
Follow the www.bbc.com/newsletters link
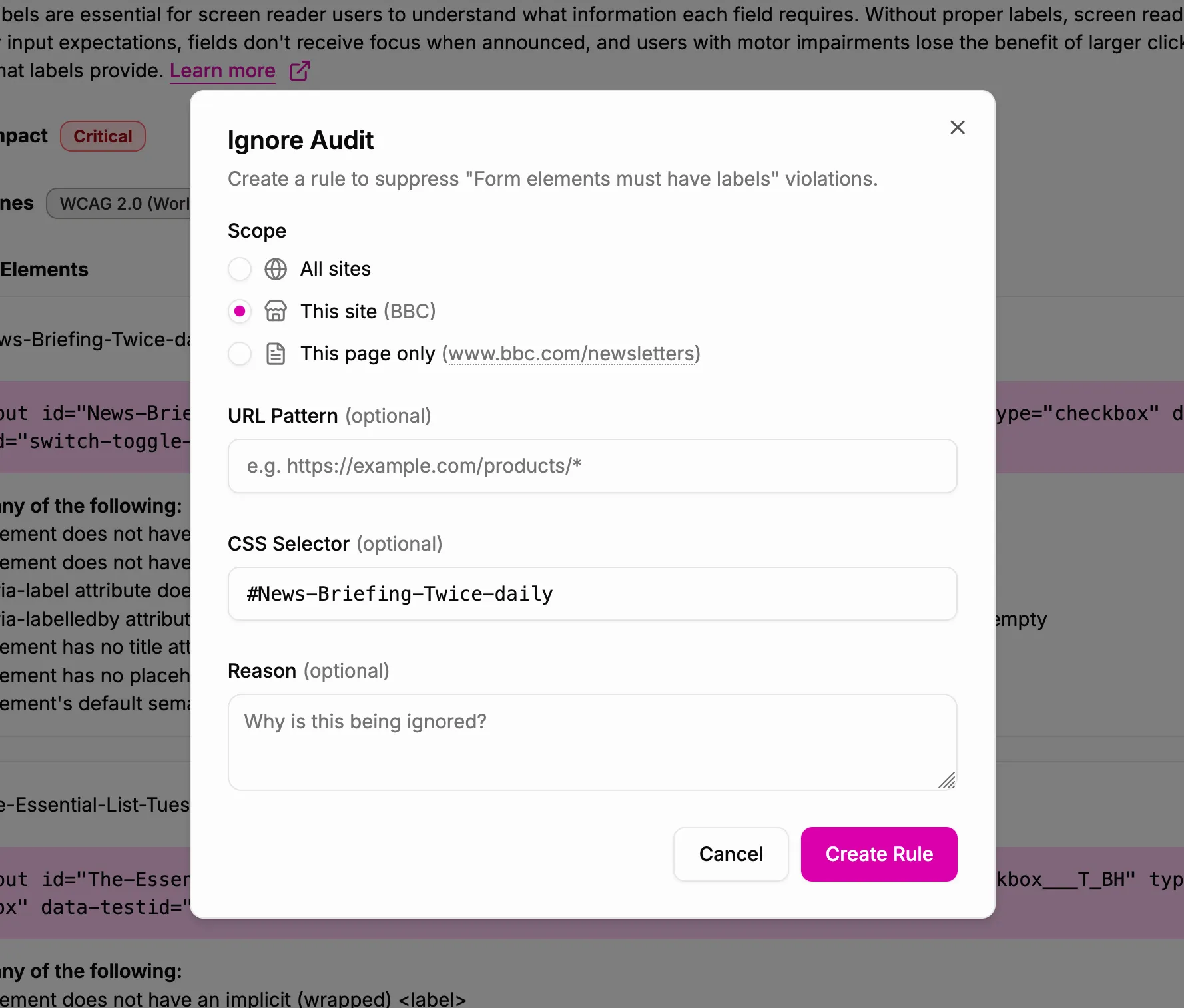click(x=571, y=354)
